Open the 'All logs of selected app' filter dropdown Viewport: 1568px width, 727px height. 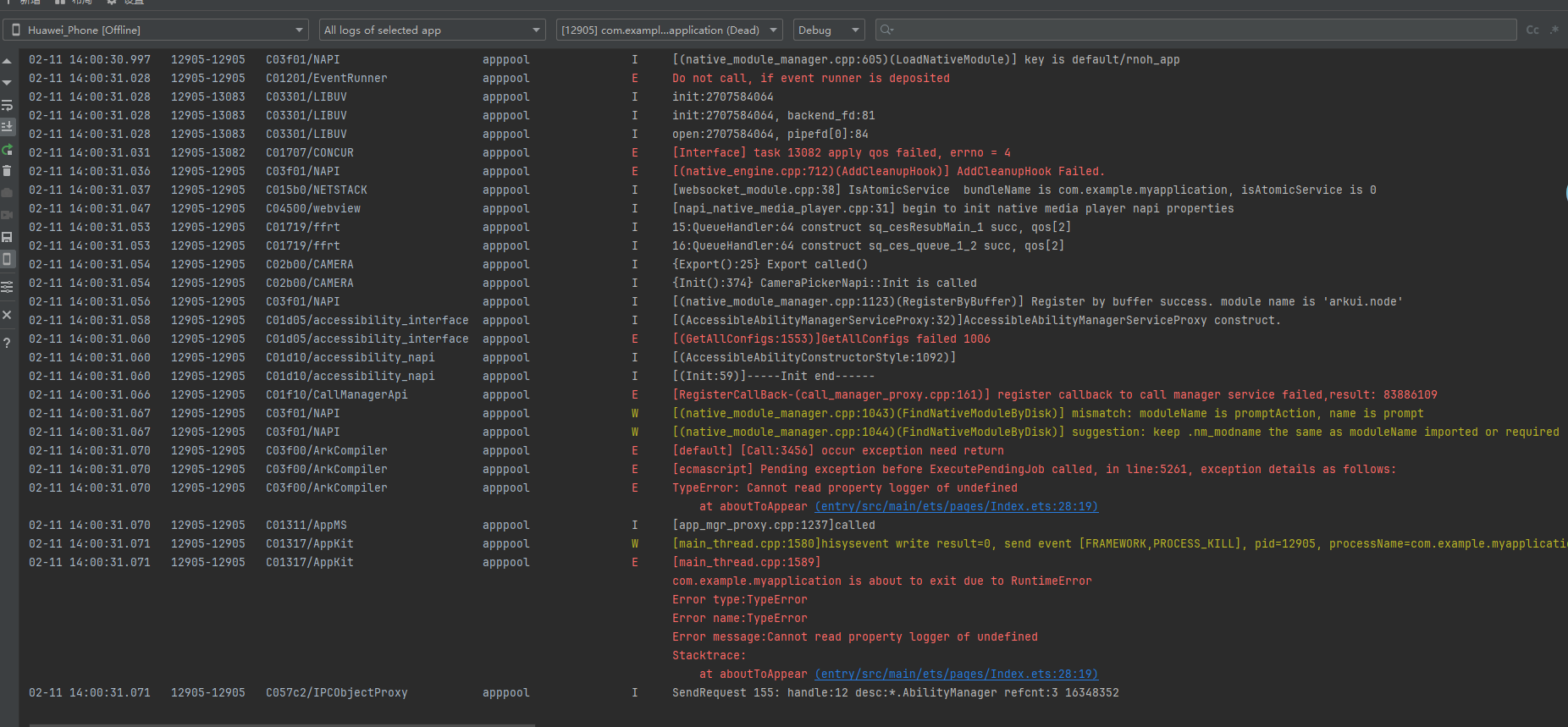point(433,30)
